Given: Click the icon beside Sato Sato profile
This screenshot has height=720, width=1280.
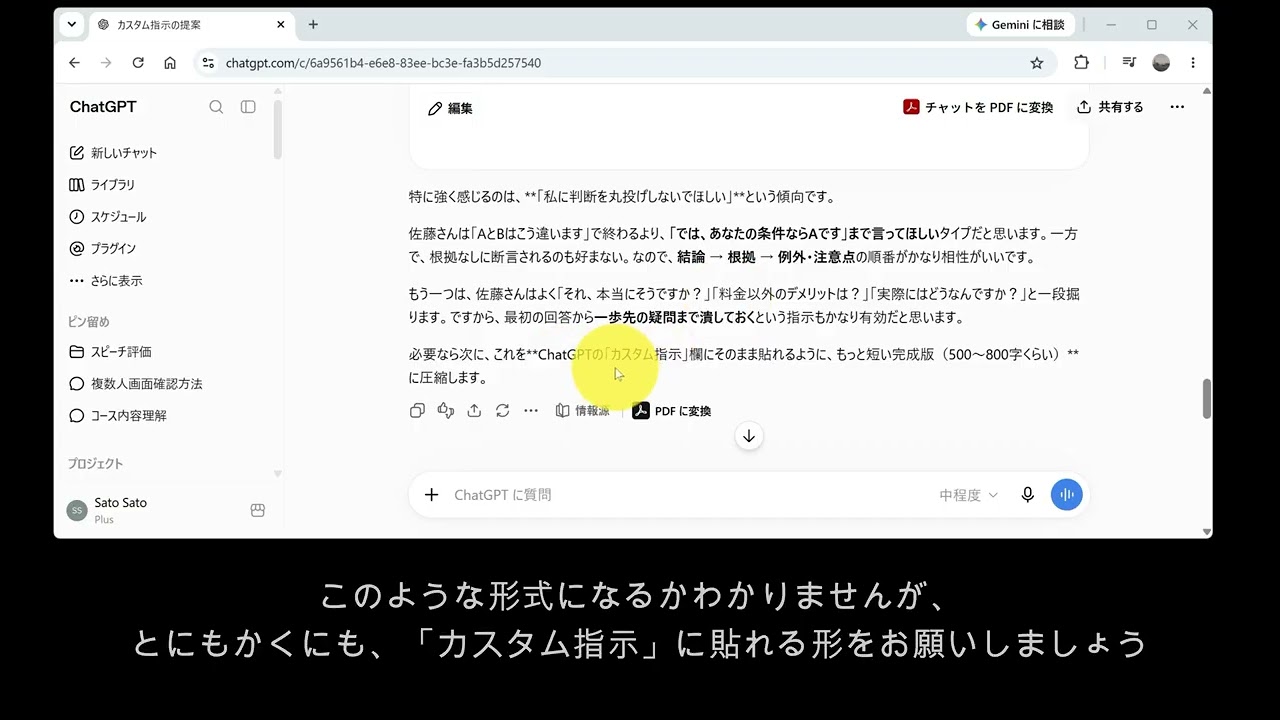Looking at the screenshot, I should [257, 510].
